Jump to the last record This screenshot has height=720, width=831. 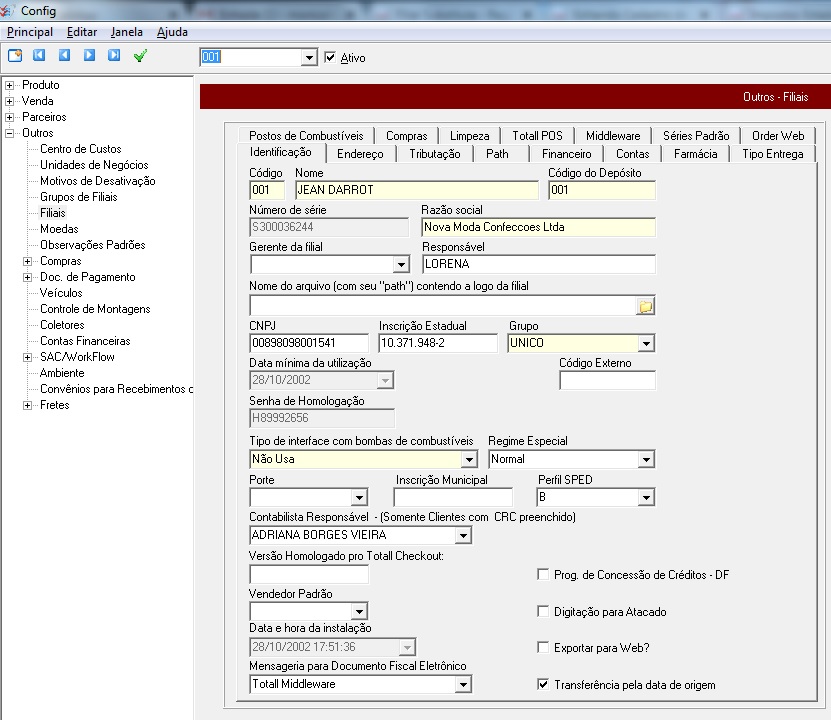(x=114, y=56)
